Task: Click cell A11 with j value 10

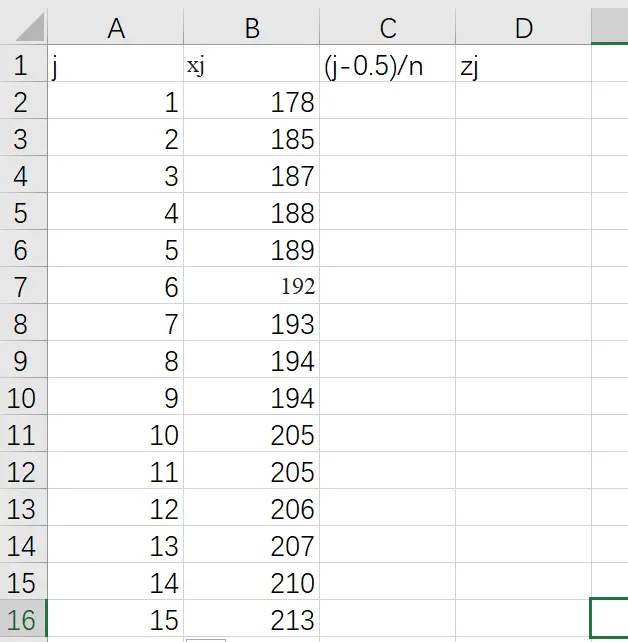Action: [115, 433]
